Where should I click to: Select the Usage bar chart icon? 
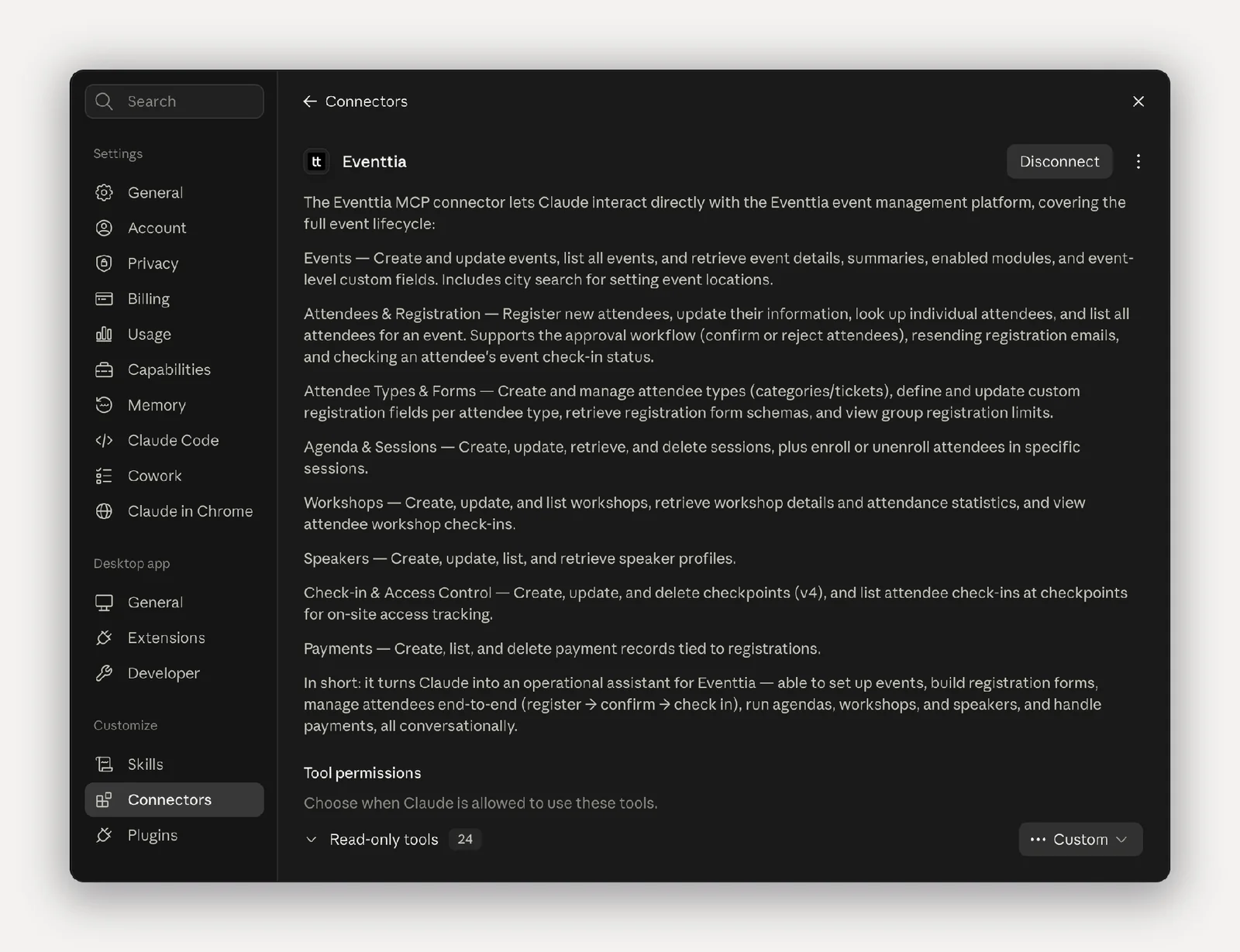pyautogui.click(x=104, y=334)
